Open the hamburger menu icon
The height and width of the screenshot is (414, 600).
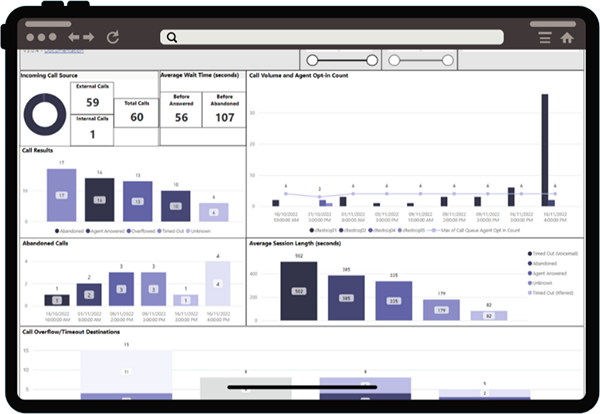(545, 37)
